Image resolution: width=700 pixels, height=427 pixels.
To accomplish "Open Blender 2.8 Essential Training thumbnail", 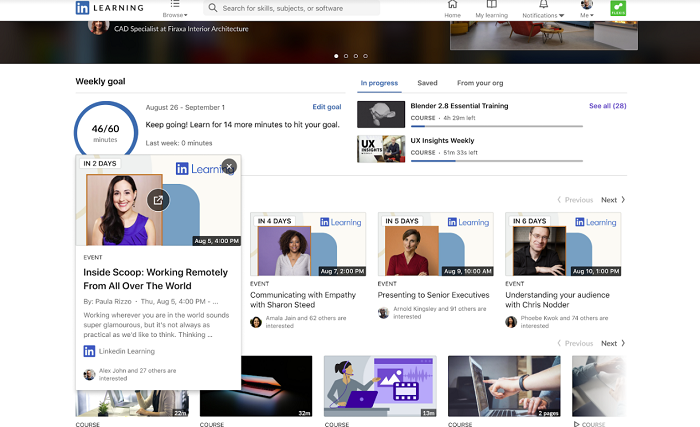I will point(381,114).
